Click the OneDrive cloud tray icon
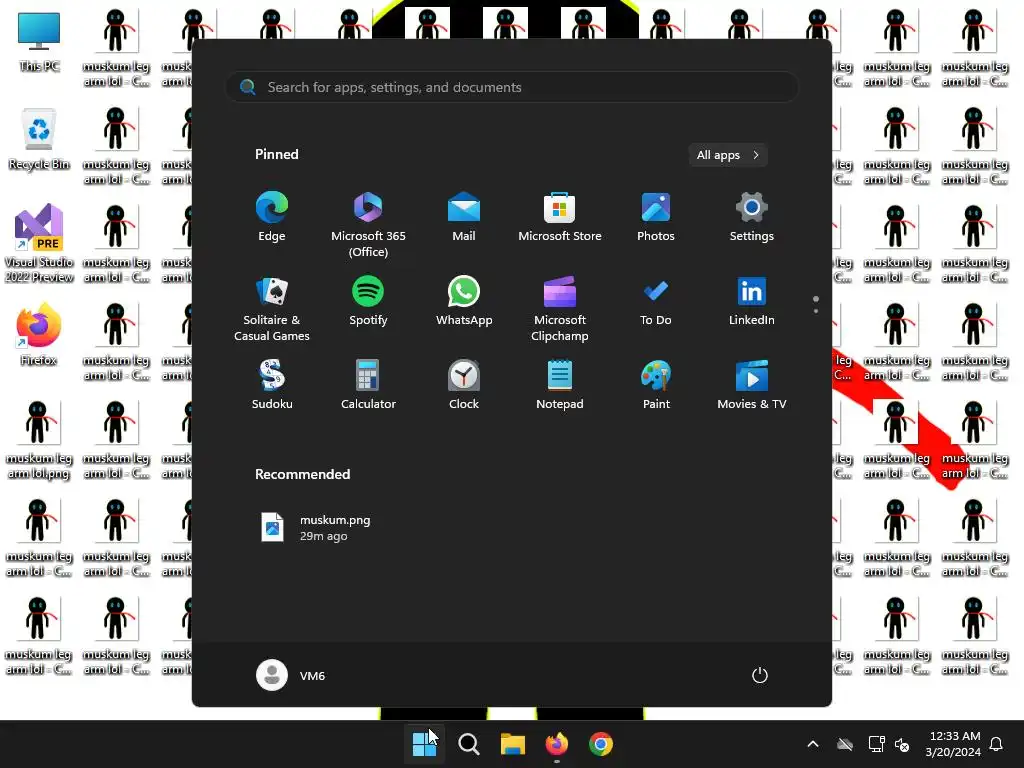This screenshot has width=1024, height=768. pos(845,744)
